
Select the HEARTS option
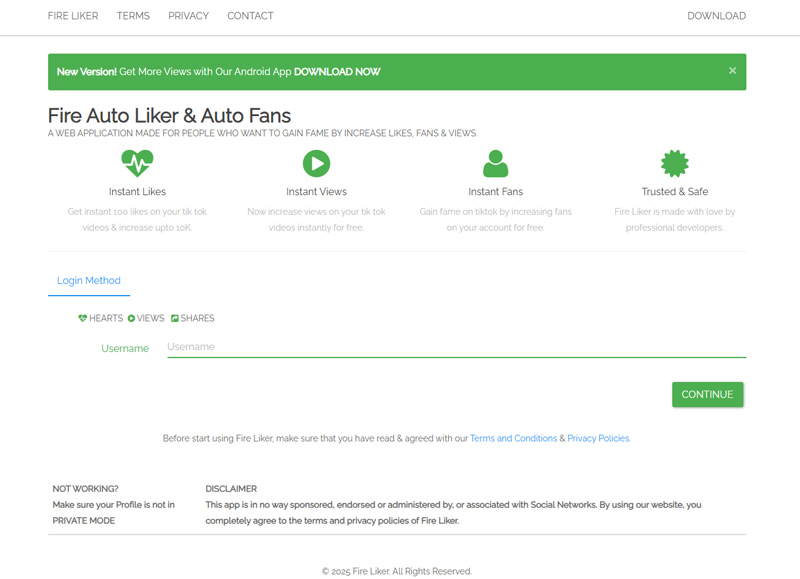pyautogui.click(x=101, y=318)
